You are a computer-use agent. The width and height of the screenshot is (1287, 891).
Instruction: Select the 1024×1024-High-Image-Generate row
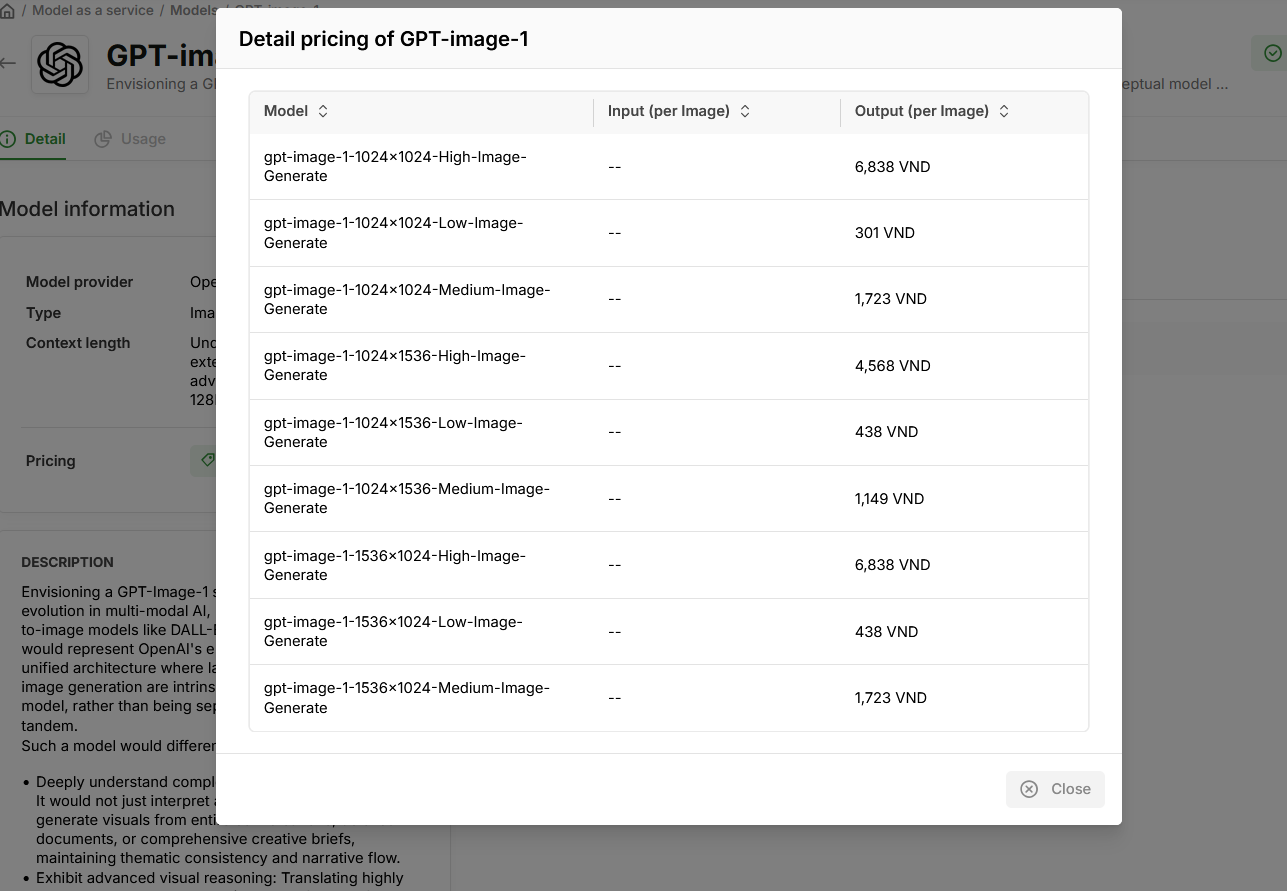point(395,166)
